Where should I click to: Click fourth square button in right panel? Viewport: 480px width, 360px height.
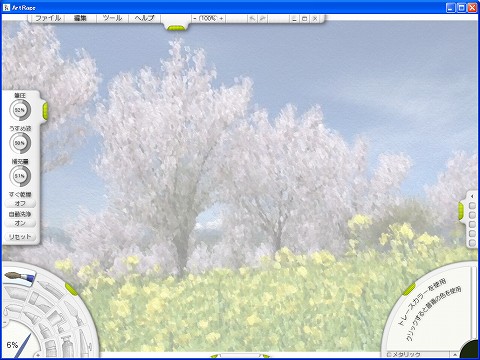[x=472, y=234]
